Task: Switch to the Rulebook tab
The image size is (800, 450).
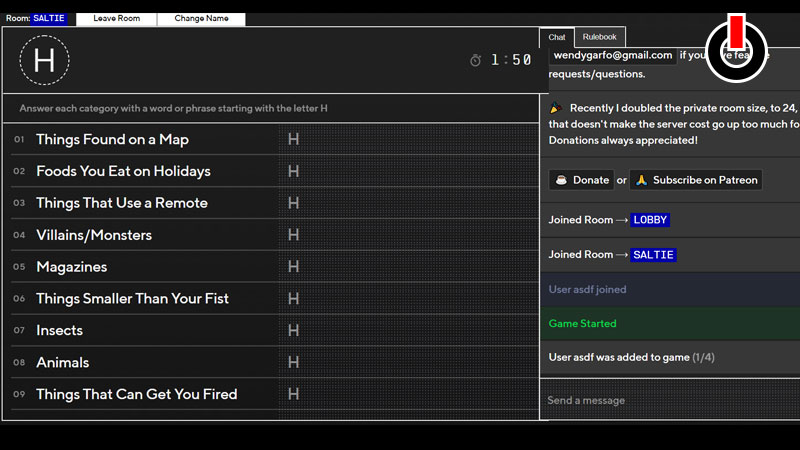Action: (x=599, y=37)
